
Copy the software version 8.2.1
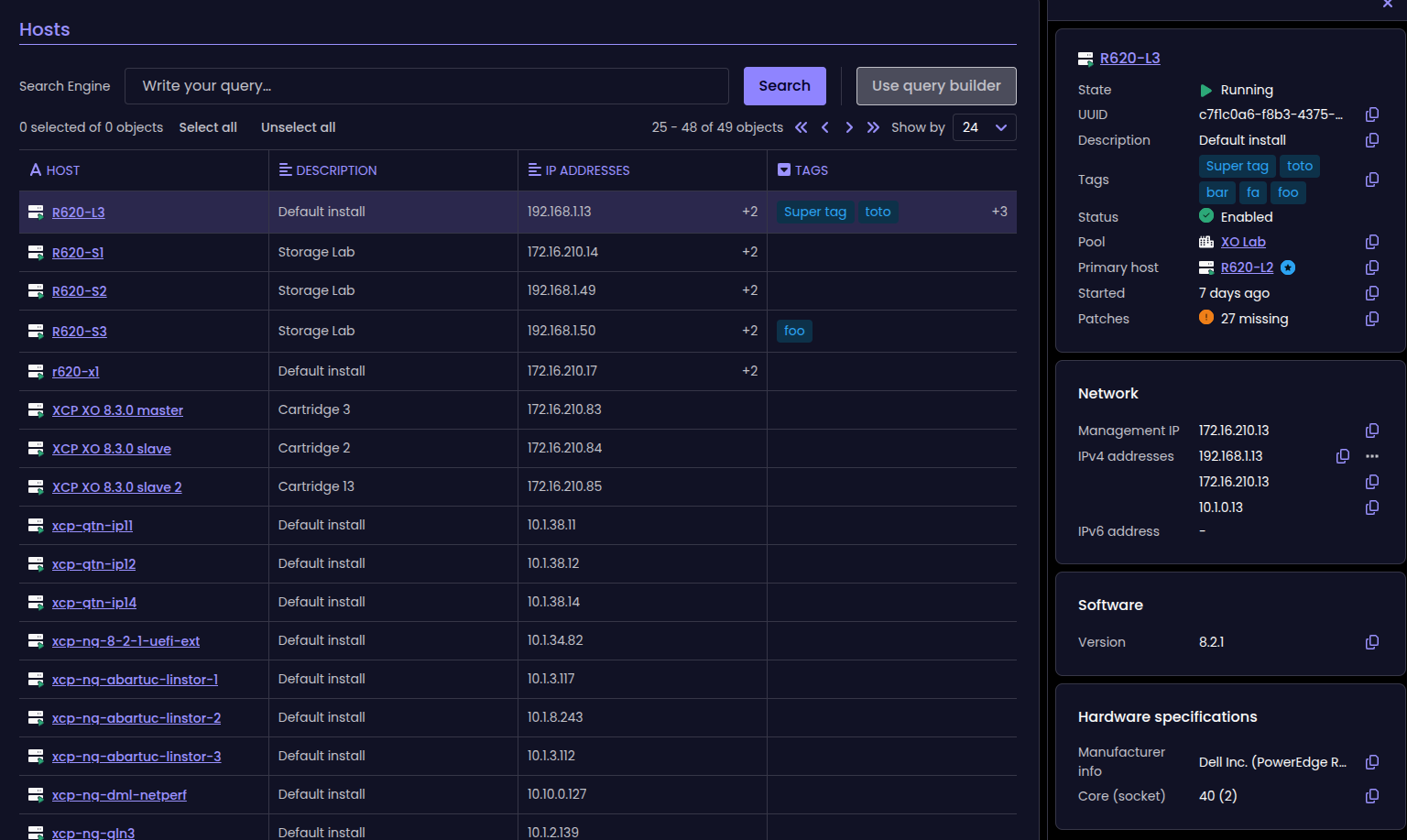tap(1371, 642)
